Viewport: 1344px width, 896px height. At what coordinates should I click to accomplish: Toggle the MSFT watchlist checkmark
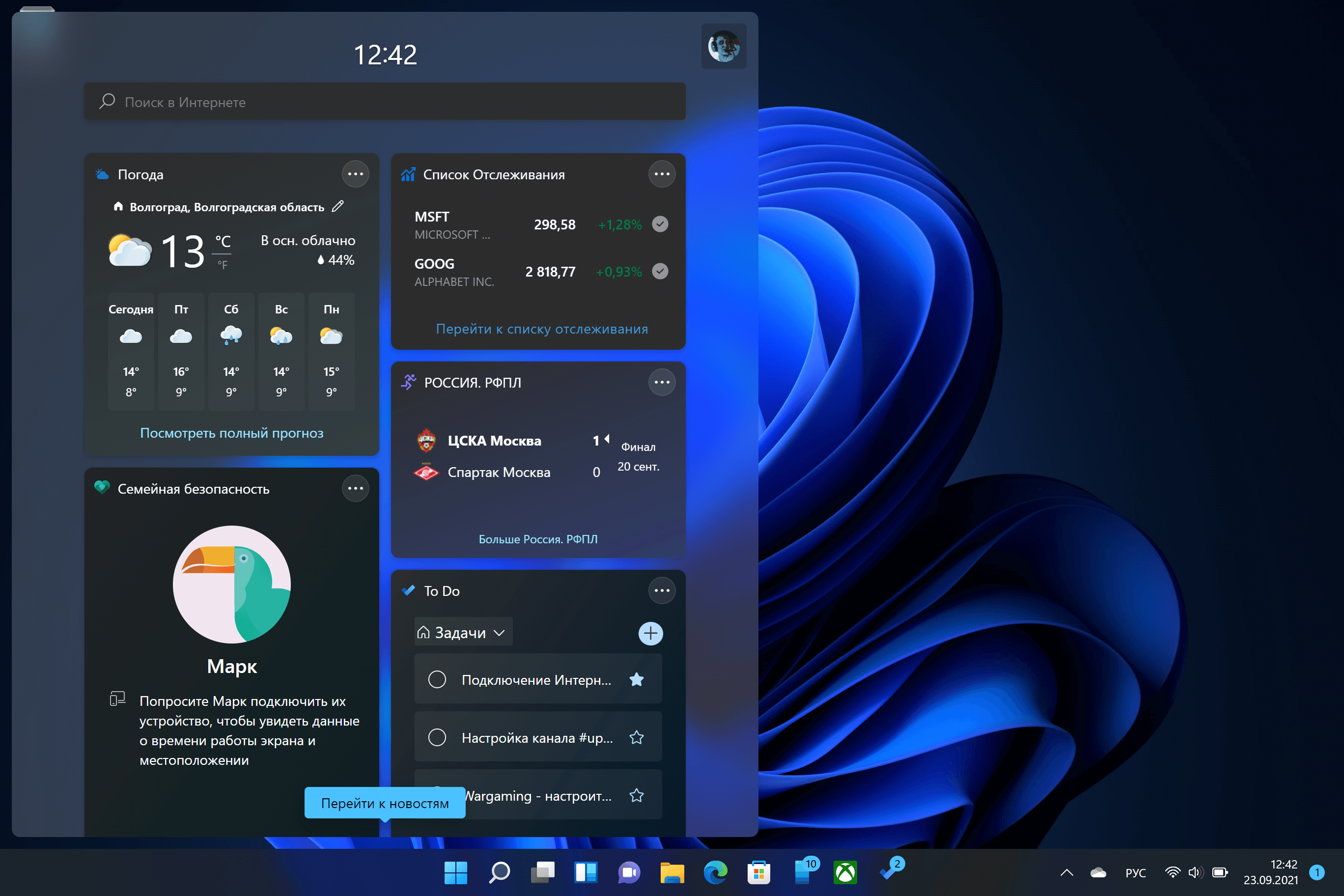click(x=660, y=224)
